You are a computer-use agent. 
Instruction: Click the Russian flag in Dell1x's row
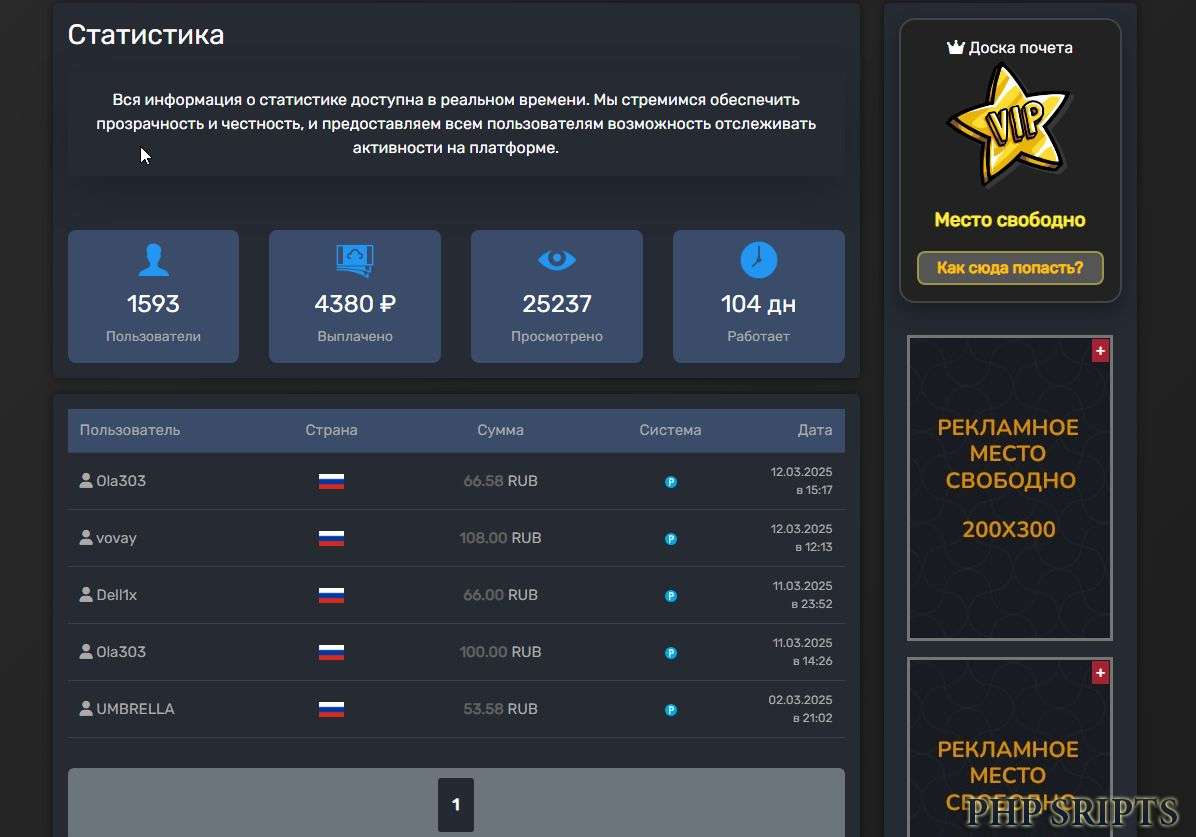click(330, 595)
